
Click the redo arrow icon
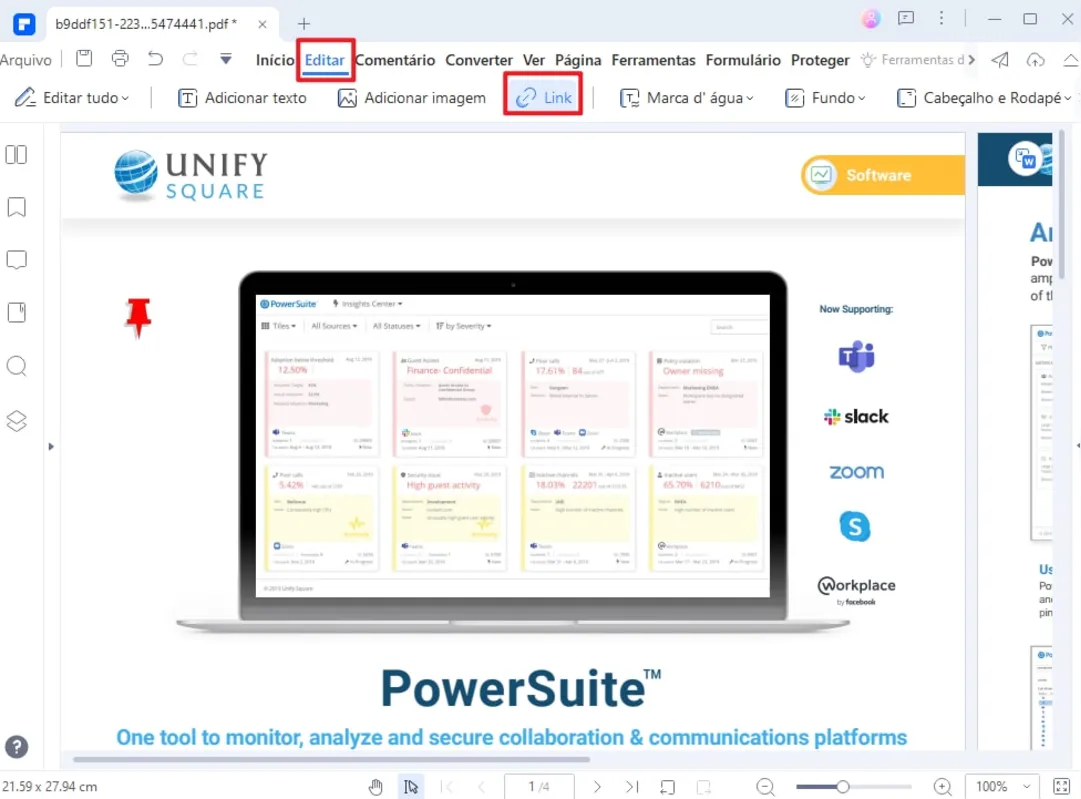click(190, 59)
